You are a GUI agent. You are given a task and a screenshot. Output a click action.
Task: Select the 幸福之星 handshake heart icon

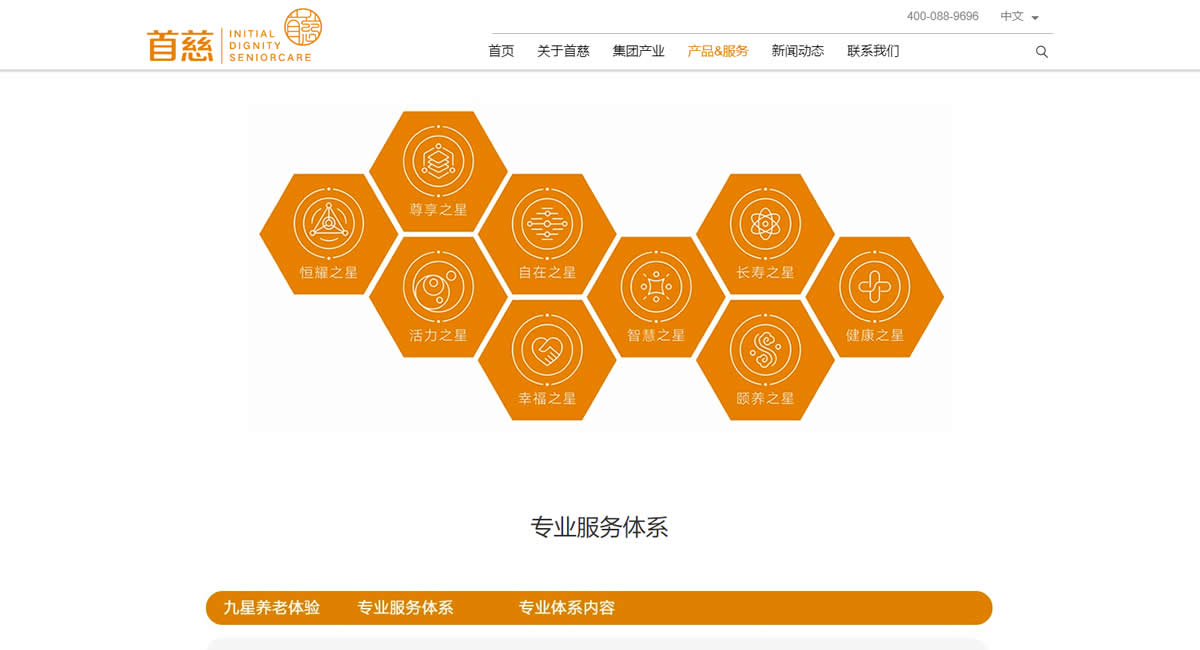(547, 350)
